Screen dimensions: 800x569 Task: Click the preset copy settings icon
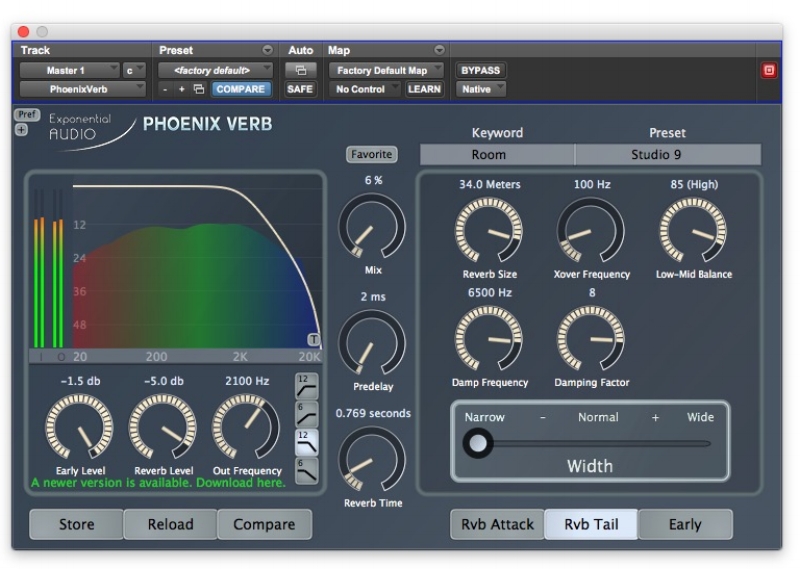(x=199, y=89)
